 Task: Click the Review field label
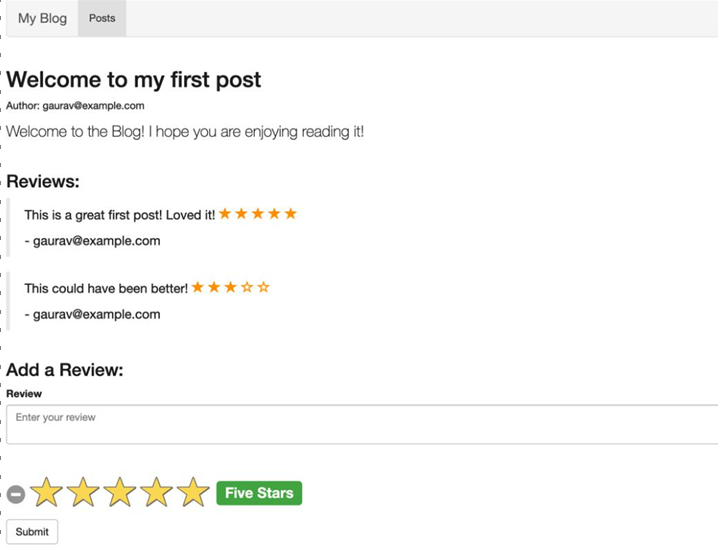(24, 394)
